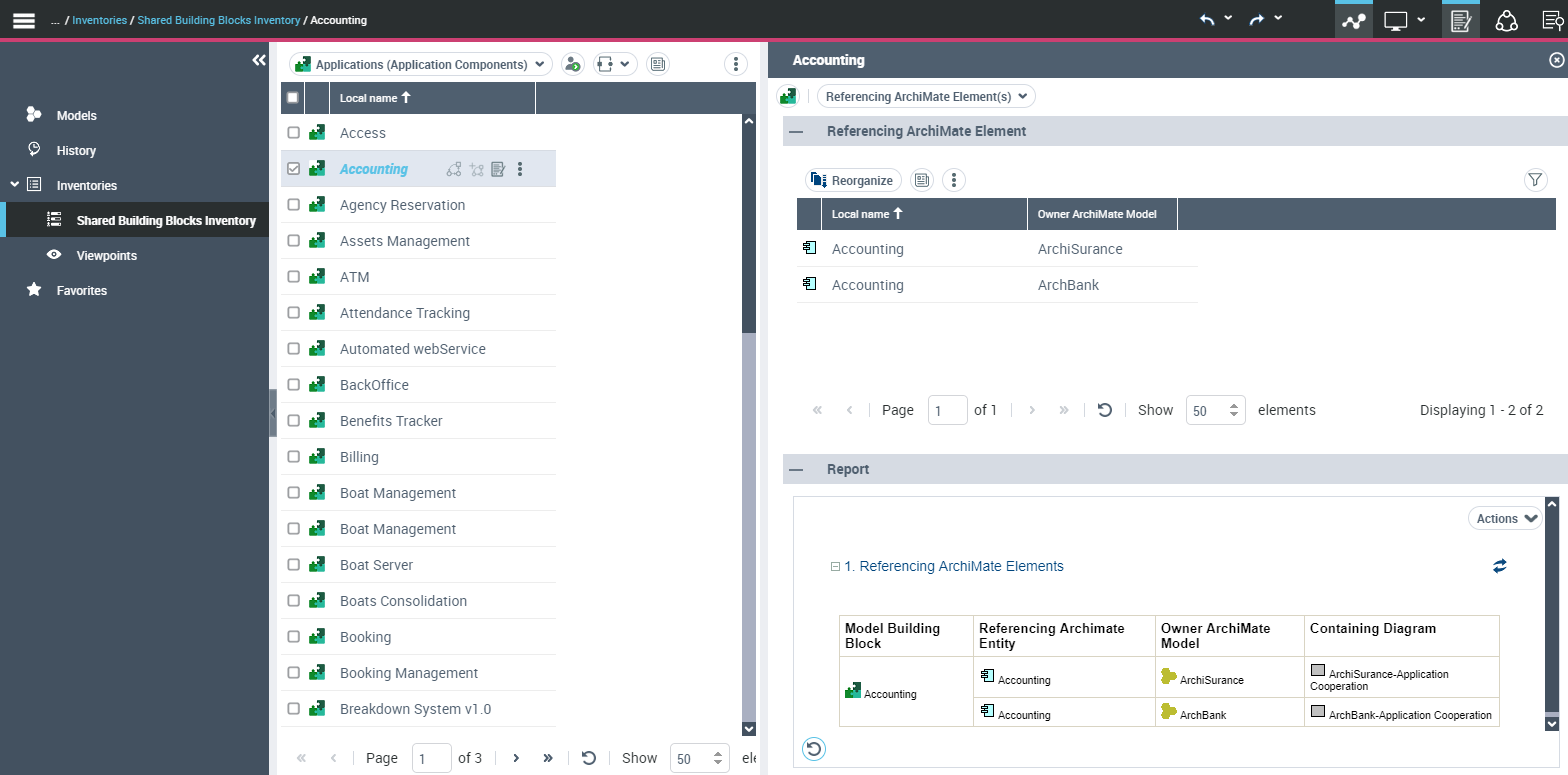Open graph view icon in top bar
The width and height of the screenshot is (1568, 775).
point(1354,21)
